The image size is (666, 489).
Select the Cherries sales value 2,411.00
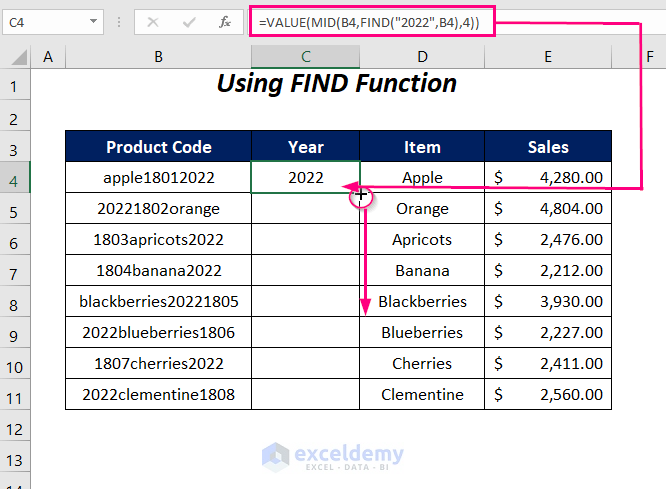click(548, 364)
